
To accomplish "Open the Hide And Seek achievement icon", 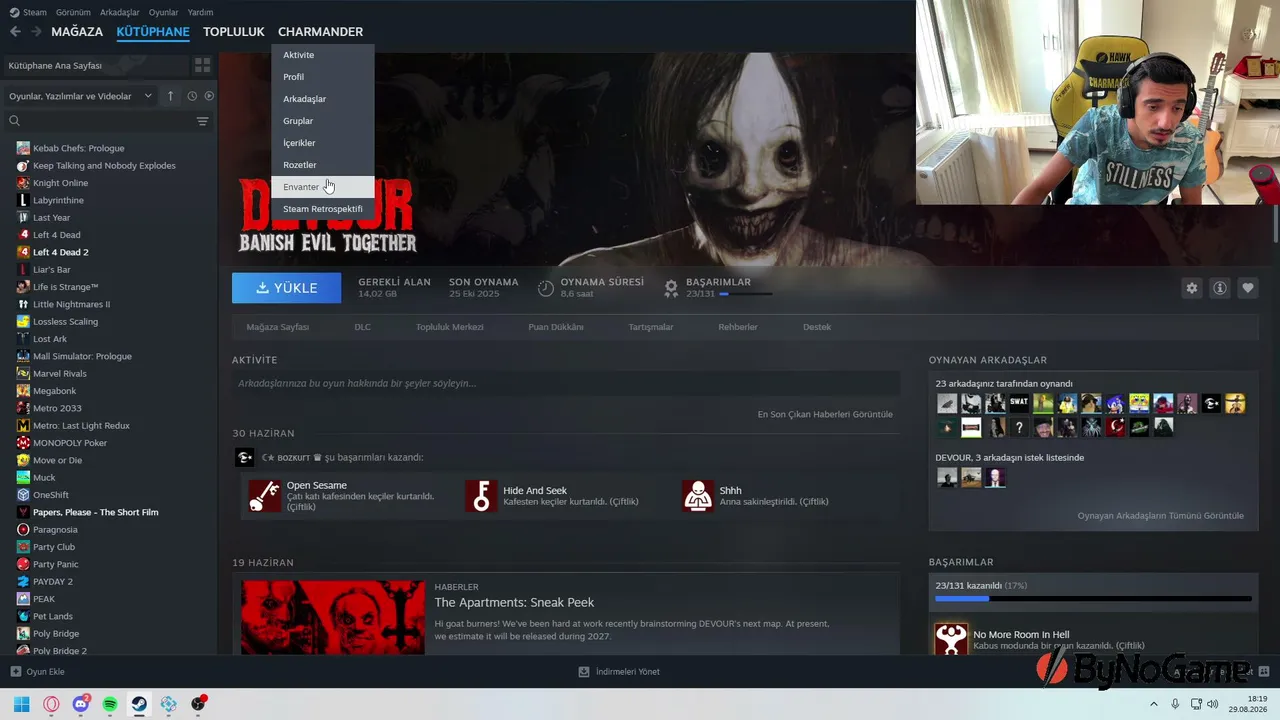I will (481, 496).
